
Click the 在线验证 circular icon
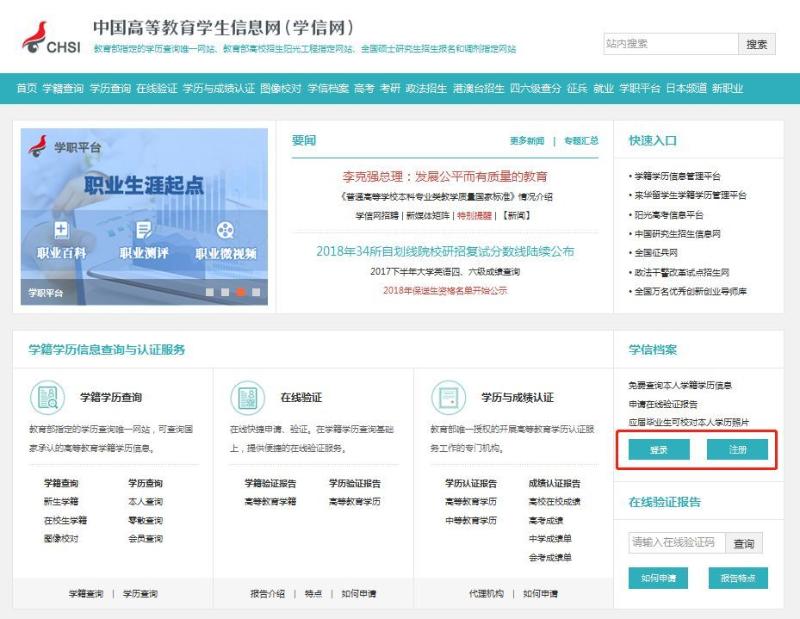pyautogui.click(x=248, y=397)
